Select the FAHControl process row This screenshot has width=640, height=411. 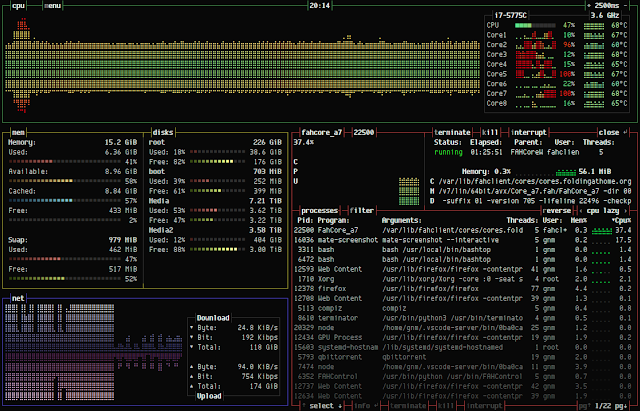462,376
